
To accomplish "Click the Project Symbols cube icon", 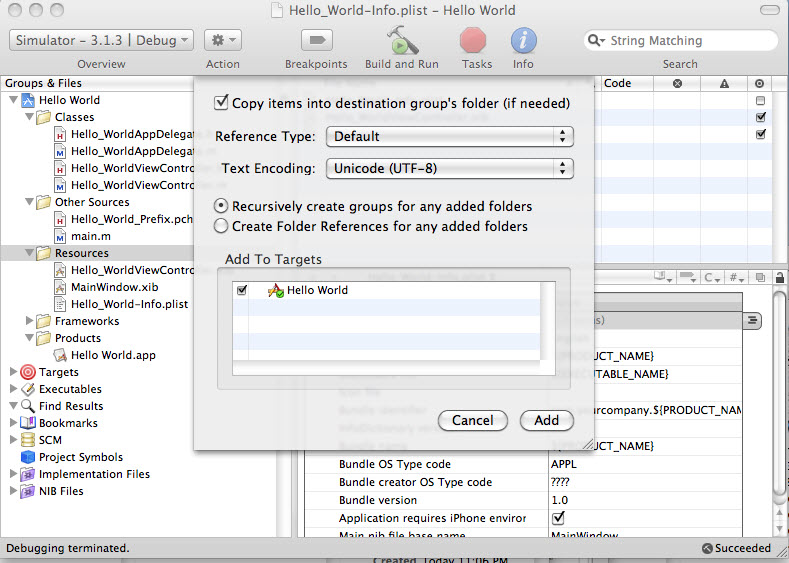I will 28,457.
